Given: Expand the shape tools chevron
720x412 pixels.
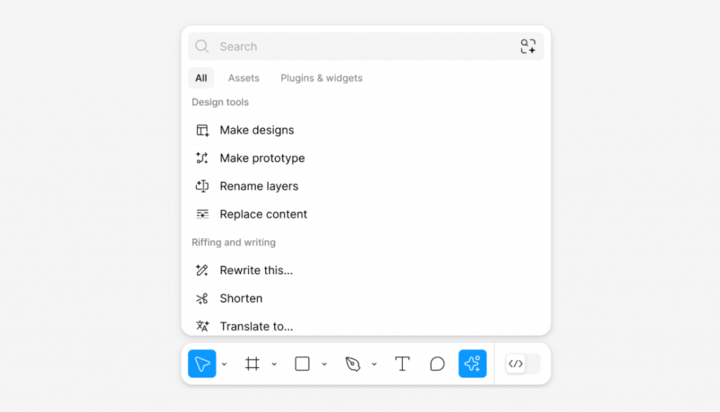Looking at the screenshot, I should 324,364.
